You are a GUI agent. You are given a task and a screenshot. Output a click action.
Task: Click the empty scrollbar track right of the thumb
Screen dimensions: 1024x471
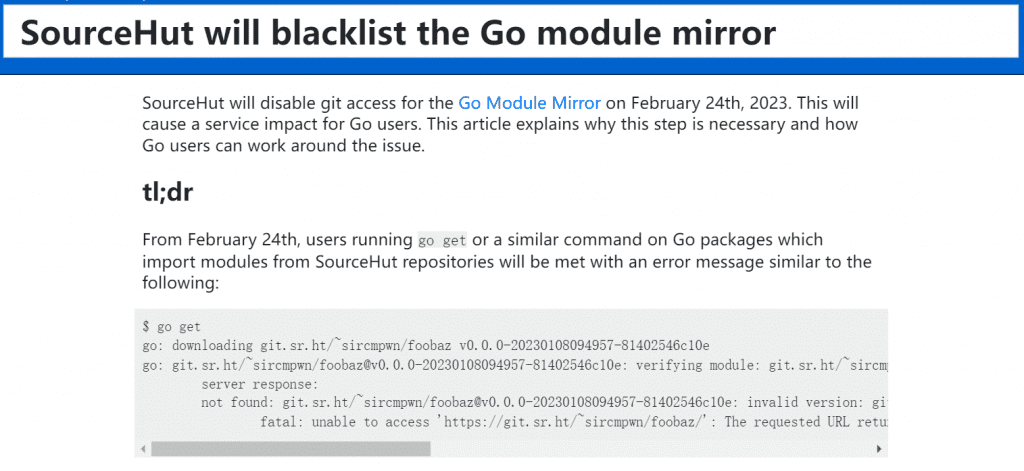click(651, 449)
